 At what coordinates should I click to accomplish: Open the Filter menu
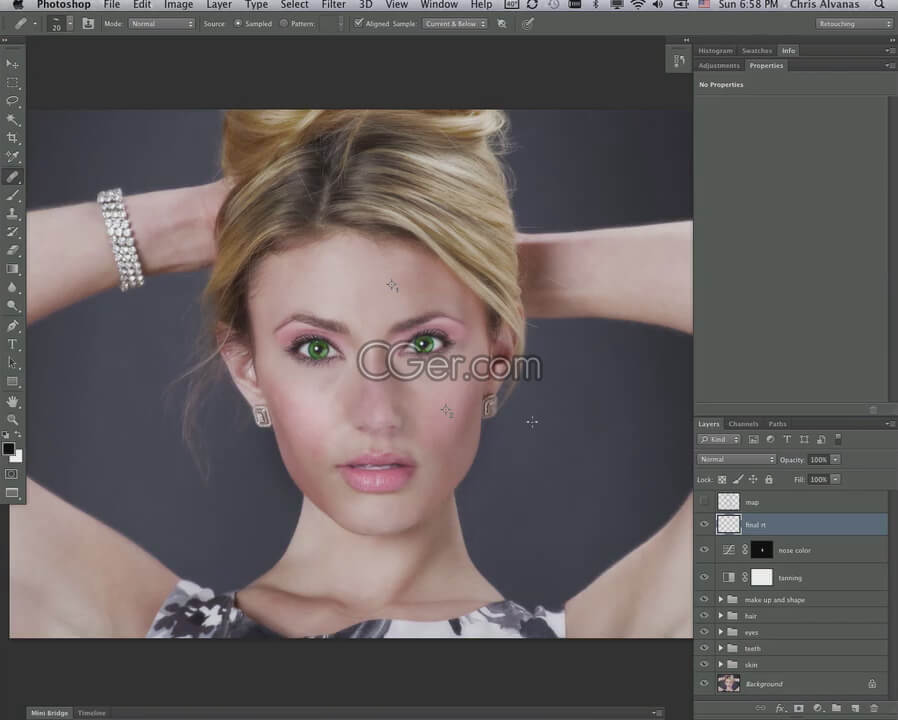tap(333, 5)
